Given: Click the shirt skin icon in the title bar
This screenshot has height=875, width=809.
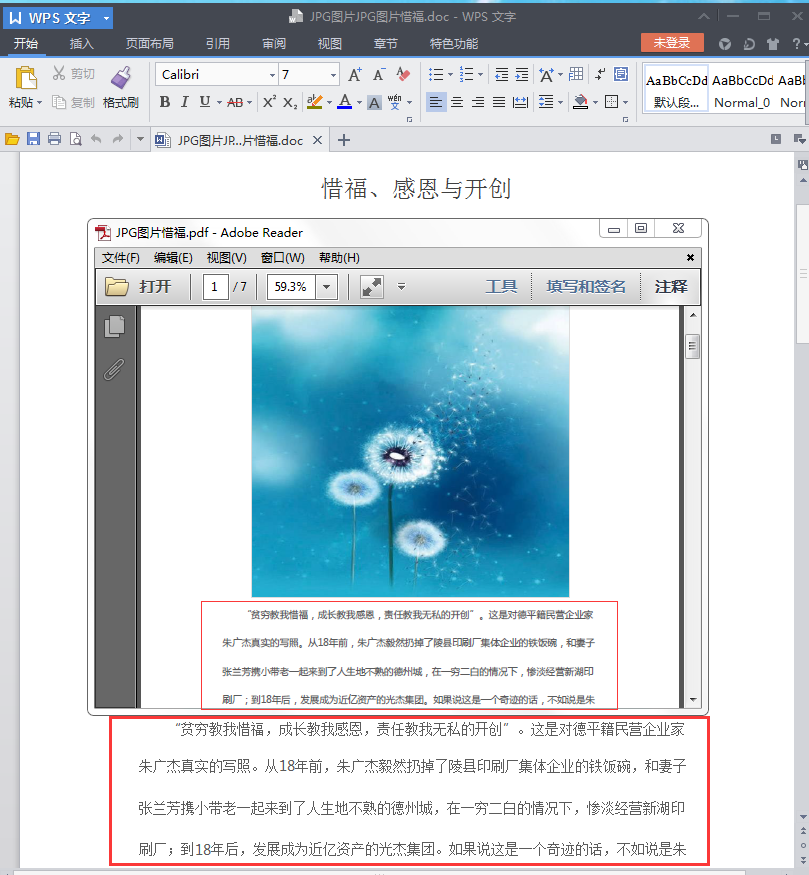Looking at the screenshot, I should [773, 44].
